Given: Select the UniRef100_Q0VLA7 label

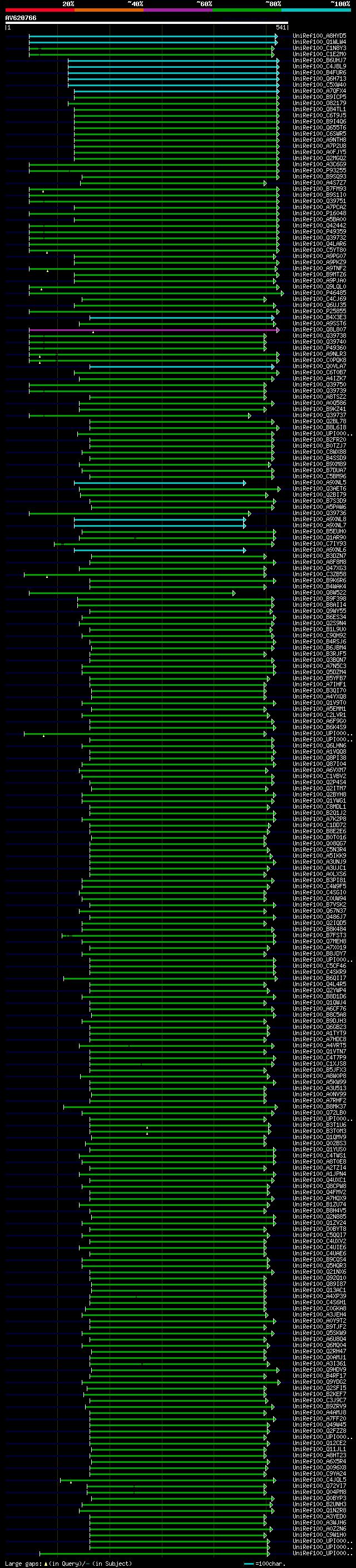Looking at the screenshot, I should tap(319, 367).
